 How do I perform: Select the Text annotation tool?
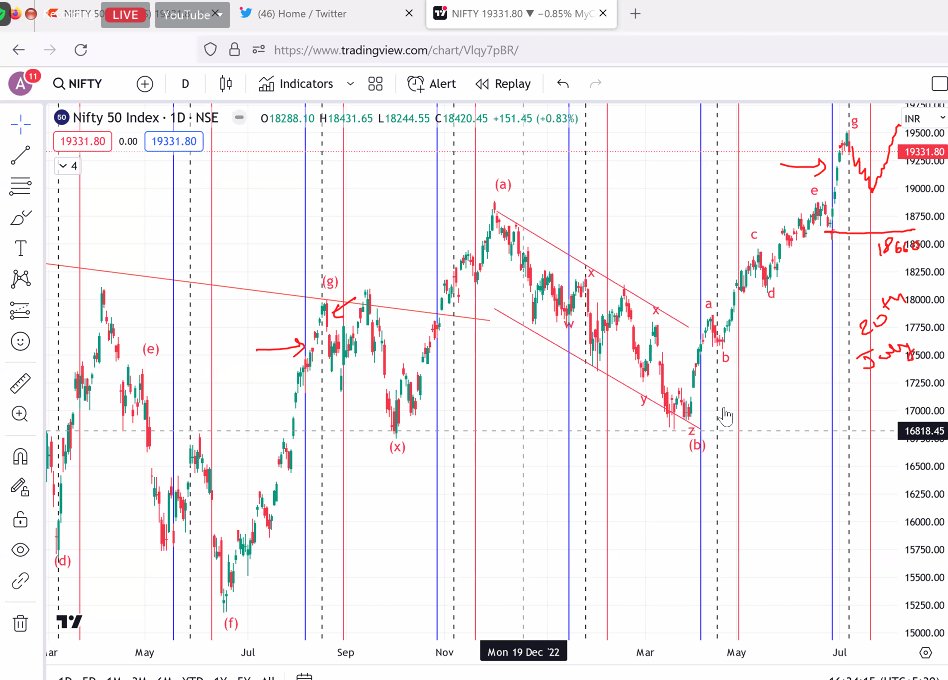(x=20, y=248)
